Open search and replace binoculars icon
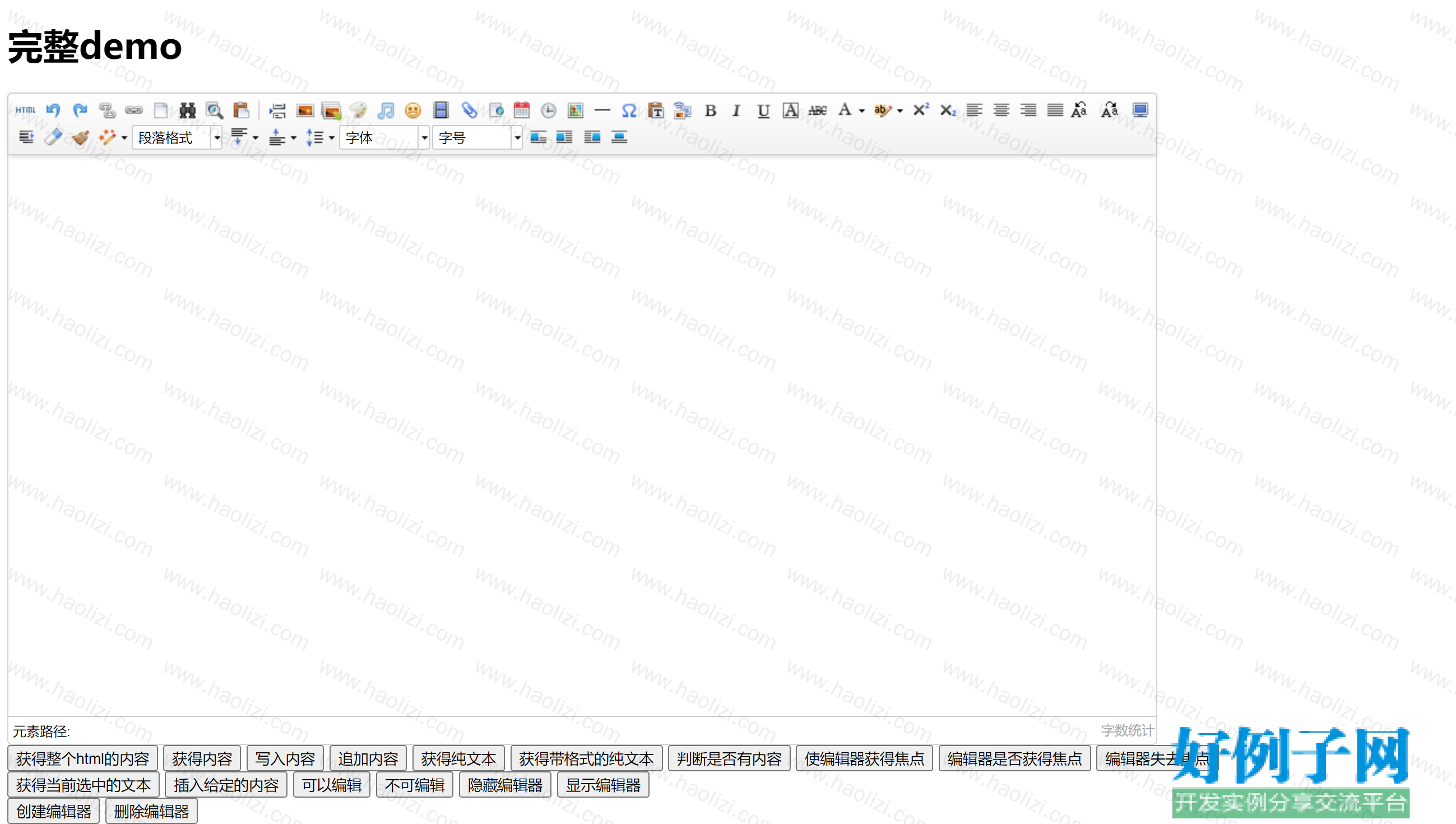Viewport: 1456px width, 824px height. [x=187, y=110]
